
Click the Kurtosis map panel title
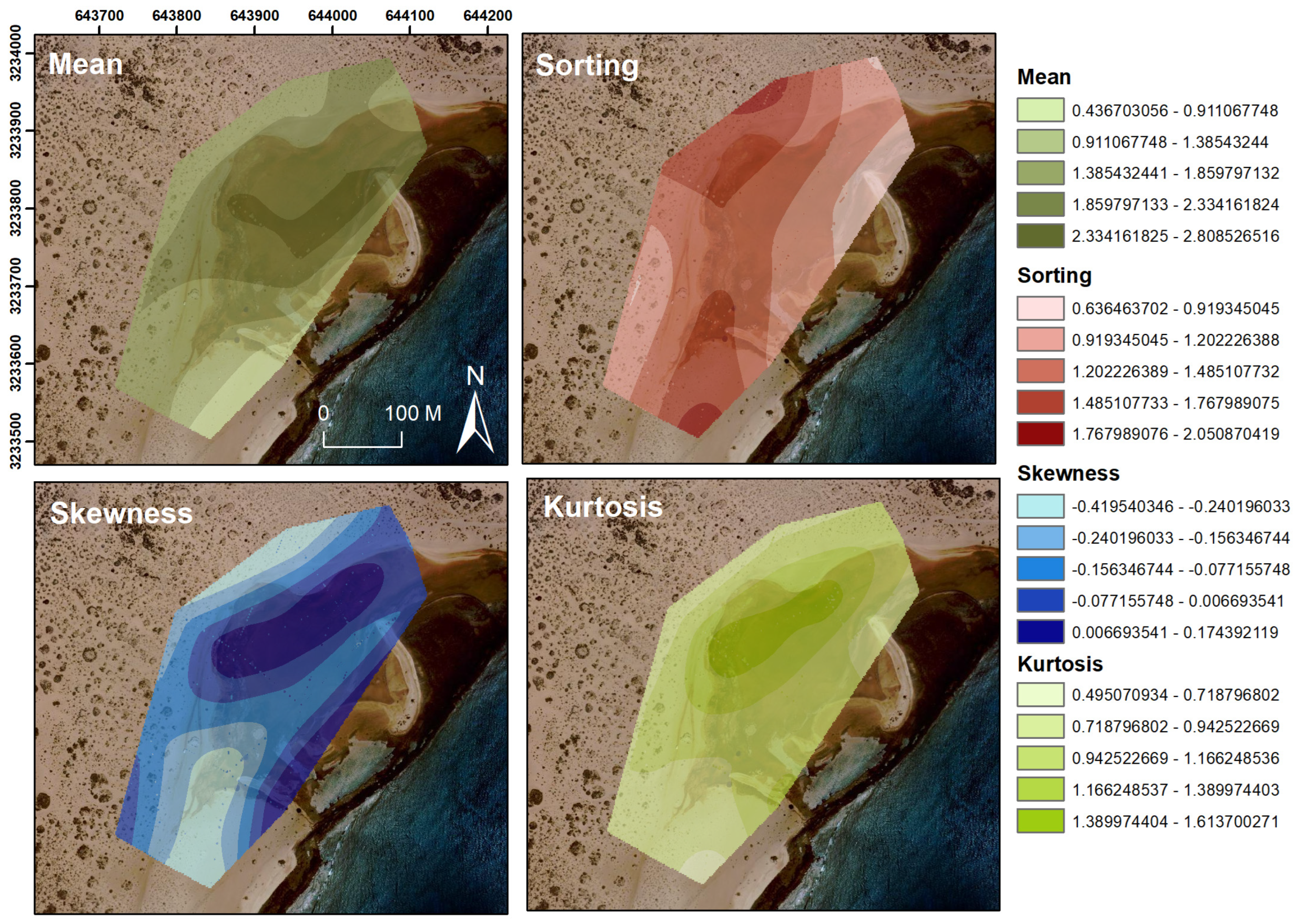603,507
